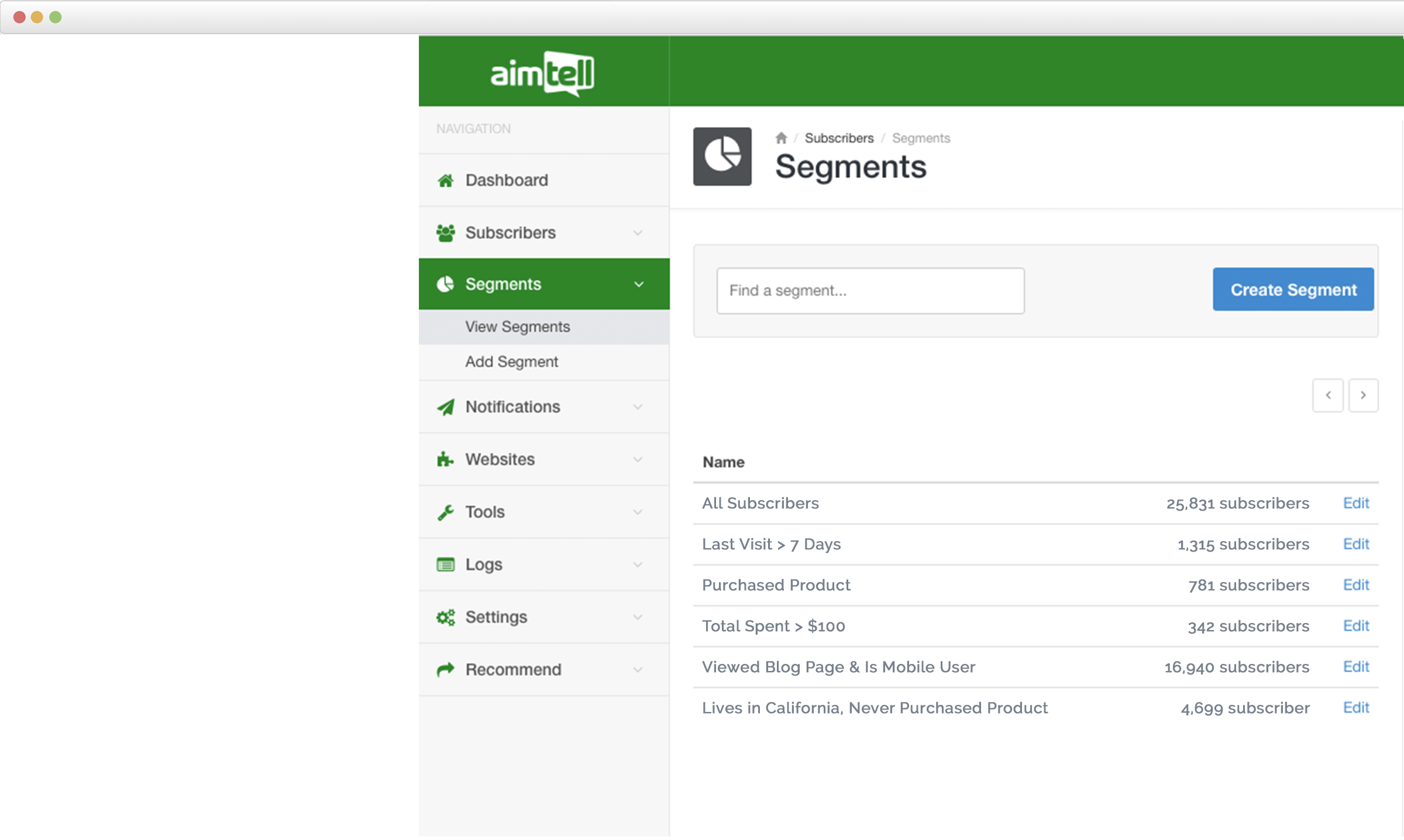The image size is (1404, 840).
Task: Collapse the Segments sidebar section
Action: 638,284
